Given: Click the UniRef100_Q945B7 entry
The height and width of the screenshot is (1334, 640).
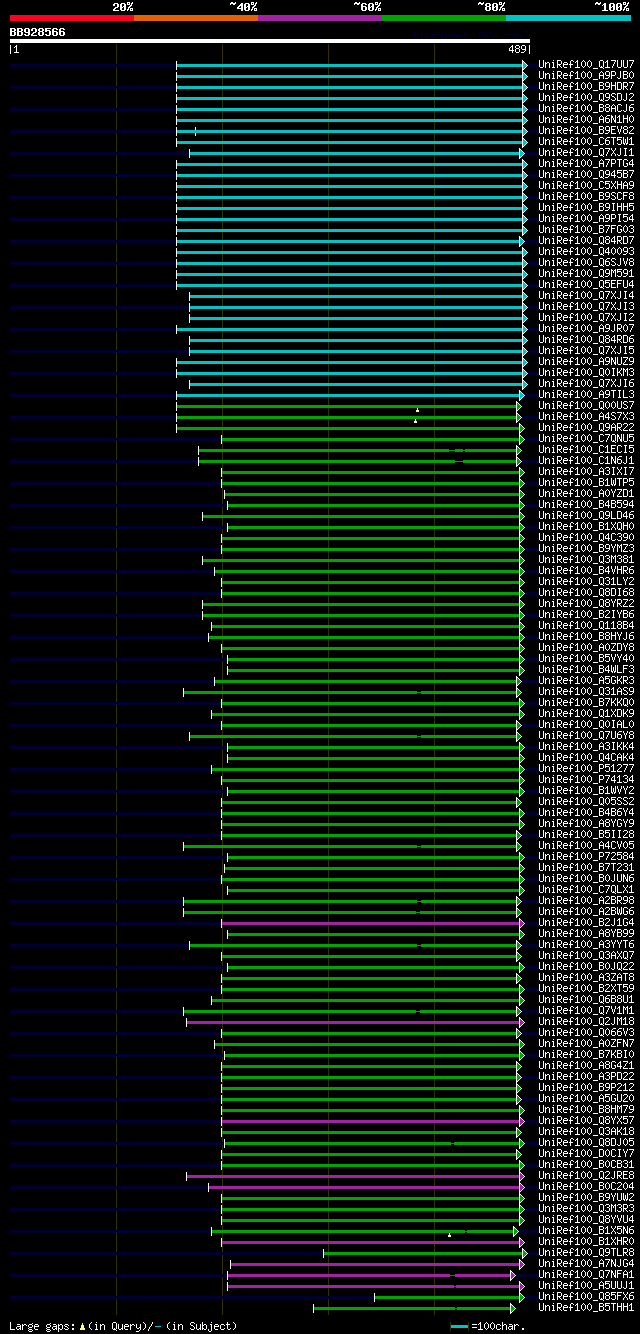Looking at the screenshot, I should [x=586, y=174].
